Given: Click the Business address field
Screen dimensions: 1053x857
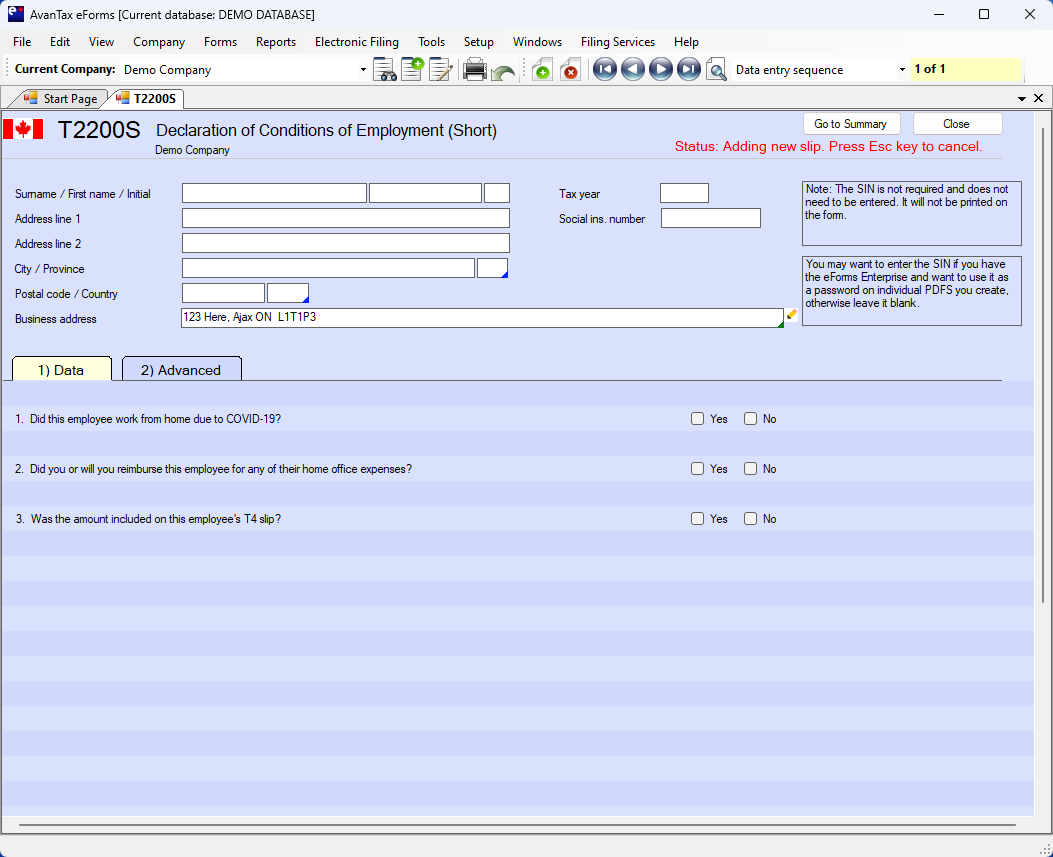Looking at the screenshot, I should point(482,318).
